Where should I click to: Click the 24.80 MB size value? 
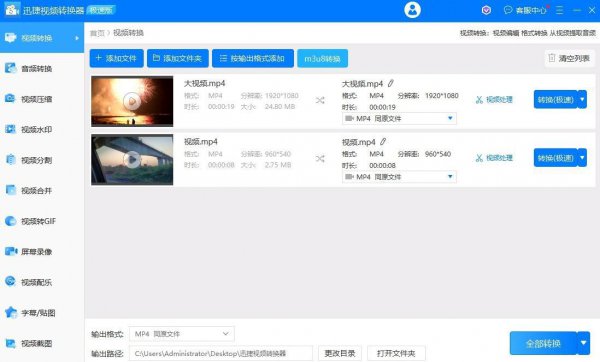point(280,106)
